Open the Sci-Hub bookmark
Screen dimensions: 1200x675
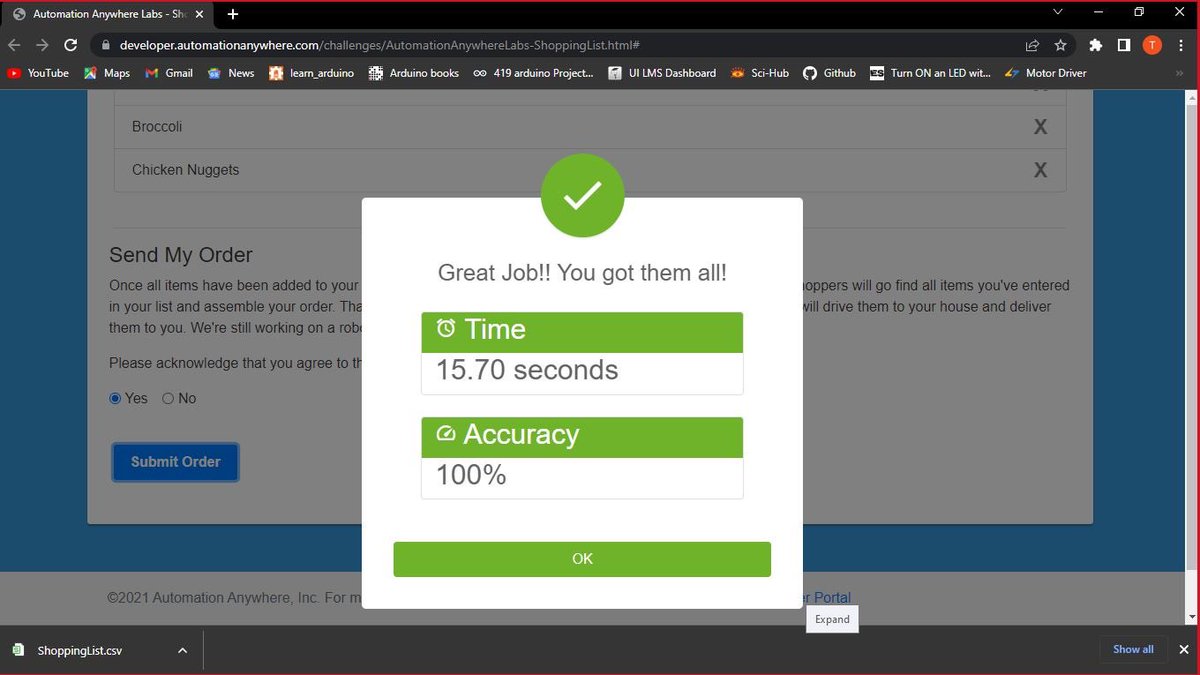(x=760, y=73)
